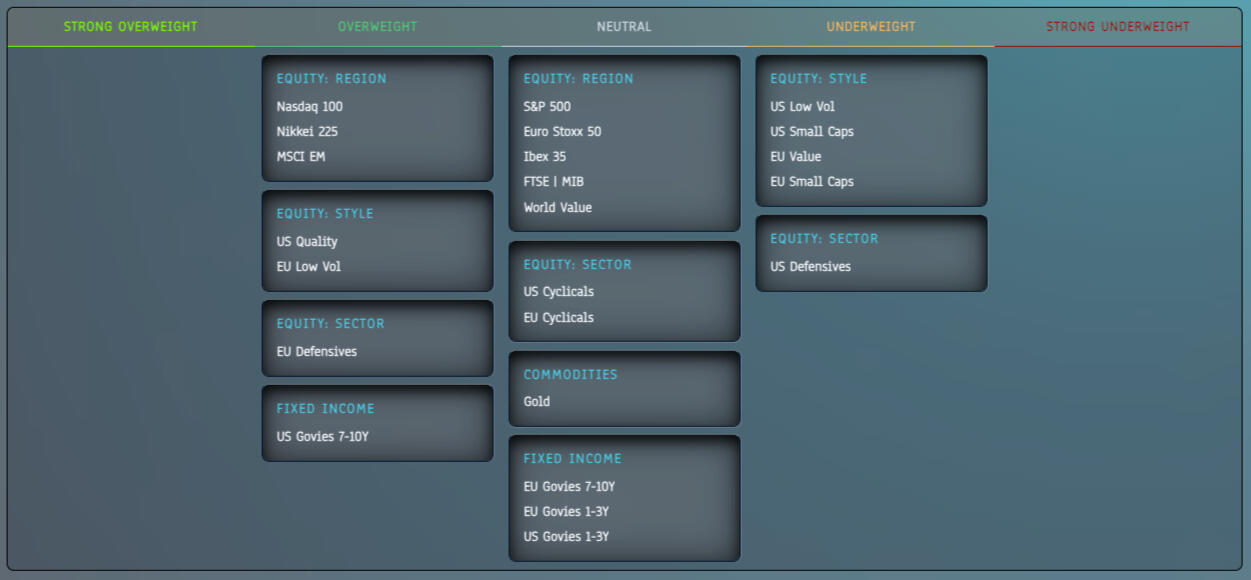Screen dimensions: 1251x580
Task: Select EU Govies 1-3Y entry
Action: pos(566,512)
